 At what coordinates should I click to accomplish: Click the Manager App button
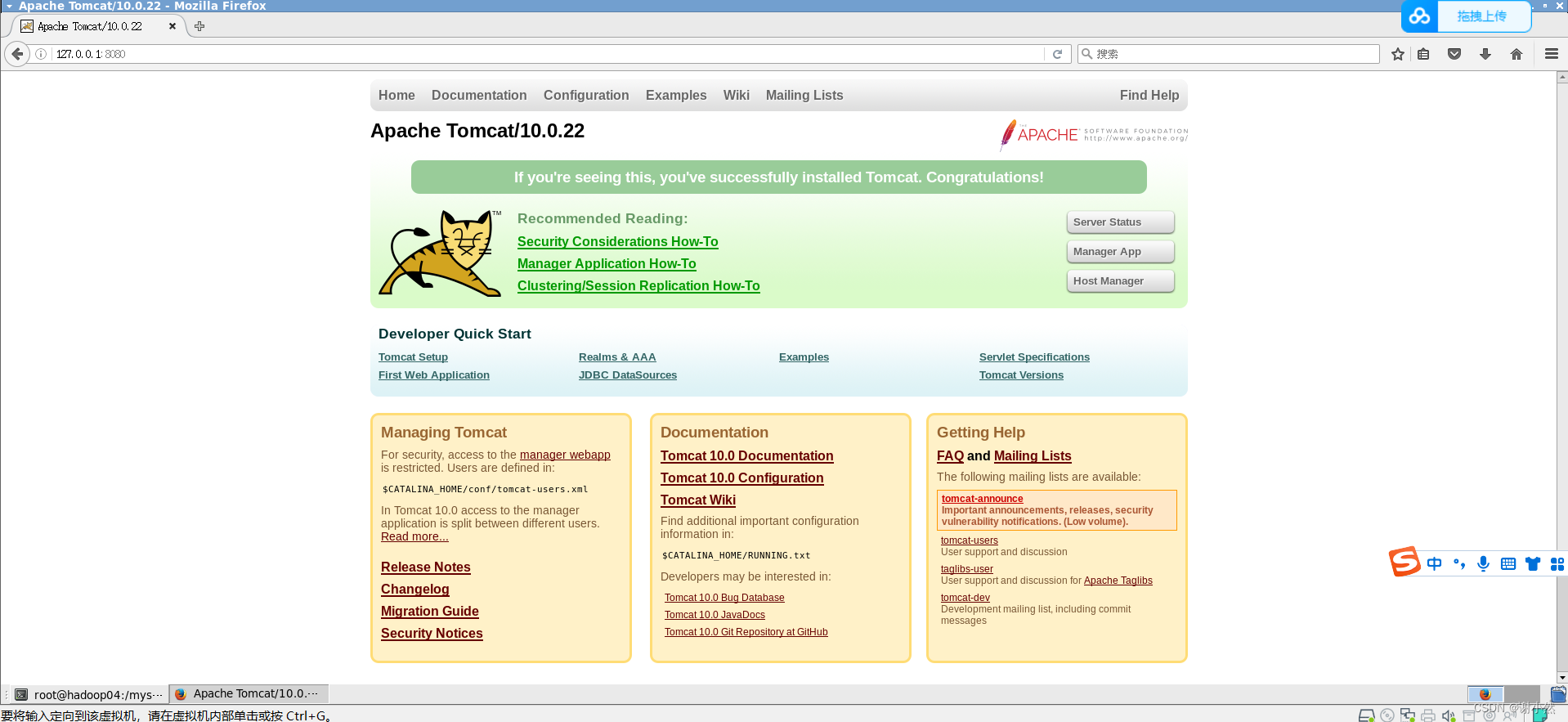(1120, 251)
